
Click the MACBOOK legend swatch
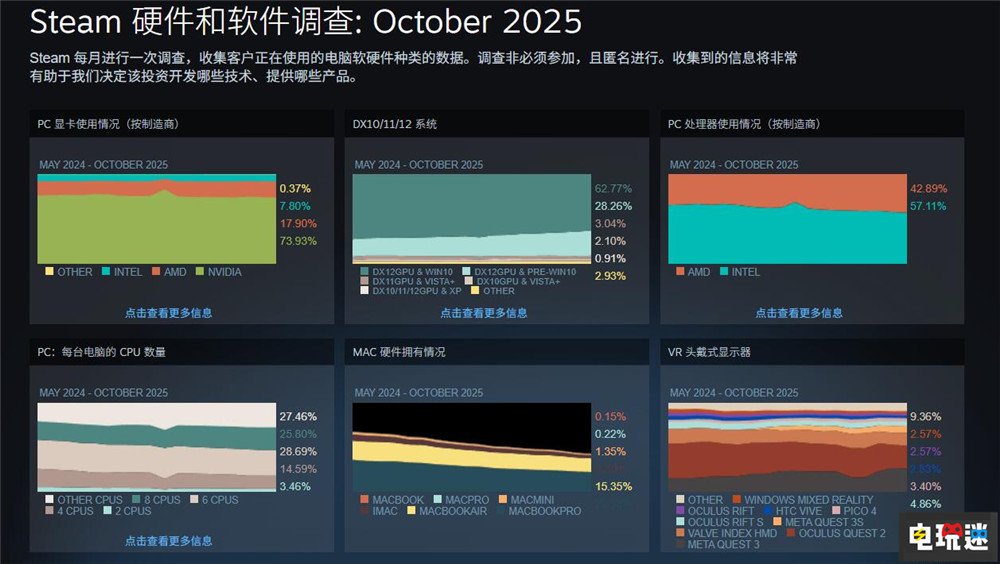pos(364,500)
